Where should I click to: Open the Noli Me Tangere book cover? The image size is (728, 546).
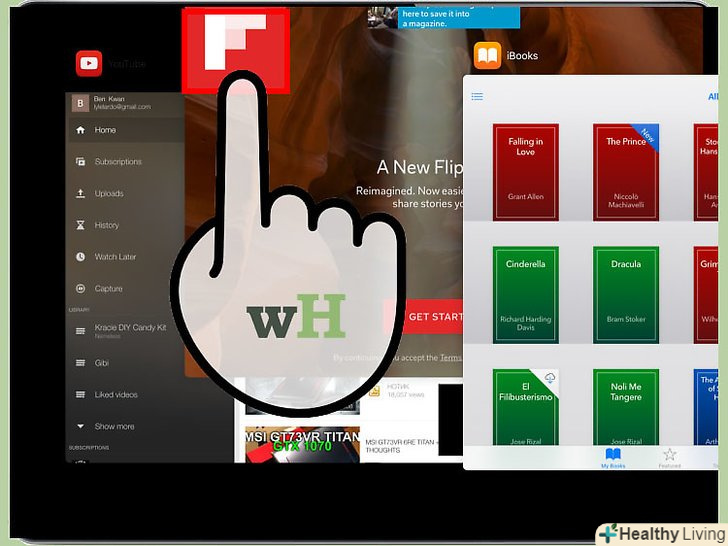pos(626,407)
